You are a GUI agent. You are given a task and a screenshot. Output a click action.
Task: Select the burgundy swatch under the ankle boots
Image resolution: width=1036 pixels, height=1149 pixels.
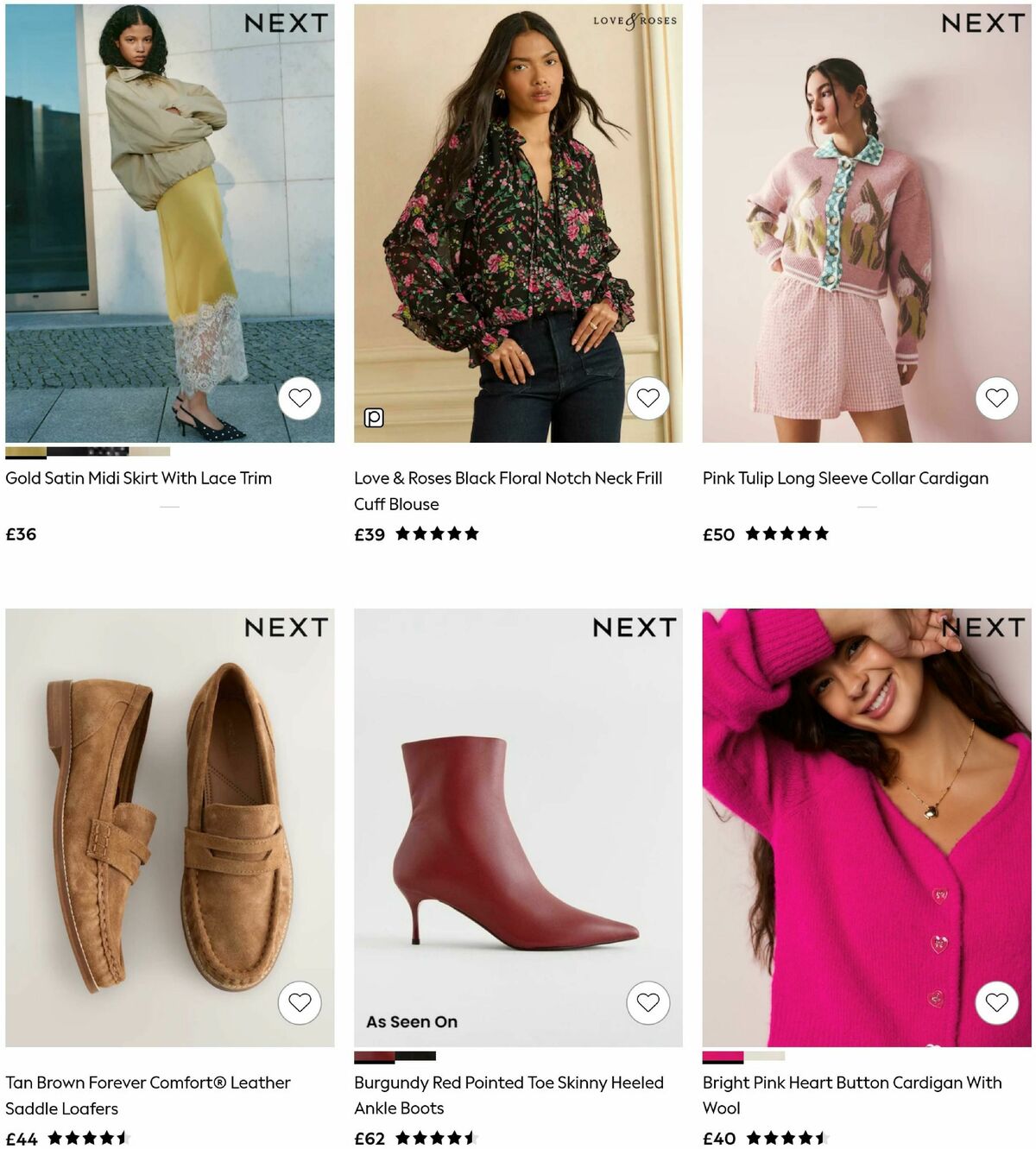click(373, 1055)
